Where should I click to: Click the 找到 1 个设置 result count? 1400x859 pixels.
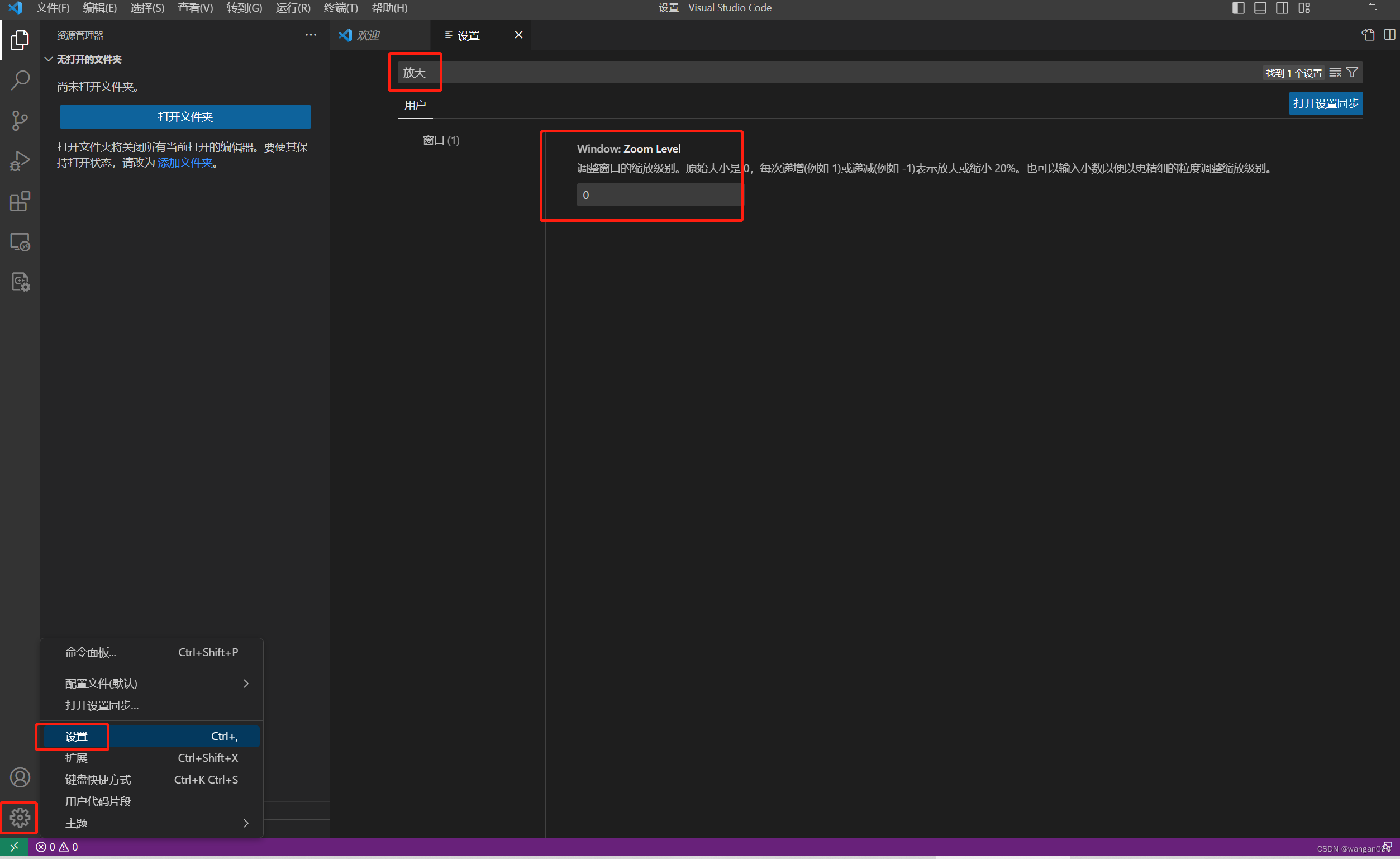(x=1294, y=73)
